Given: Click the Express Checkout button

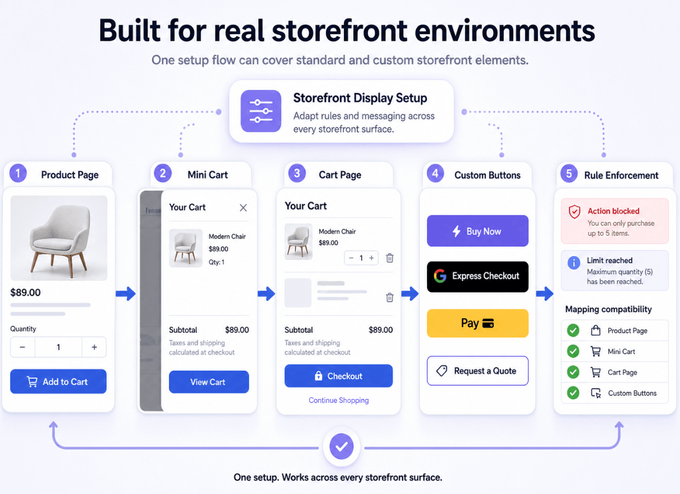Looking at the screenshot, I should tap(477, 276).
